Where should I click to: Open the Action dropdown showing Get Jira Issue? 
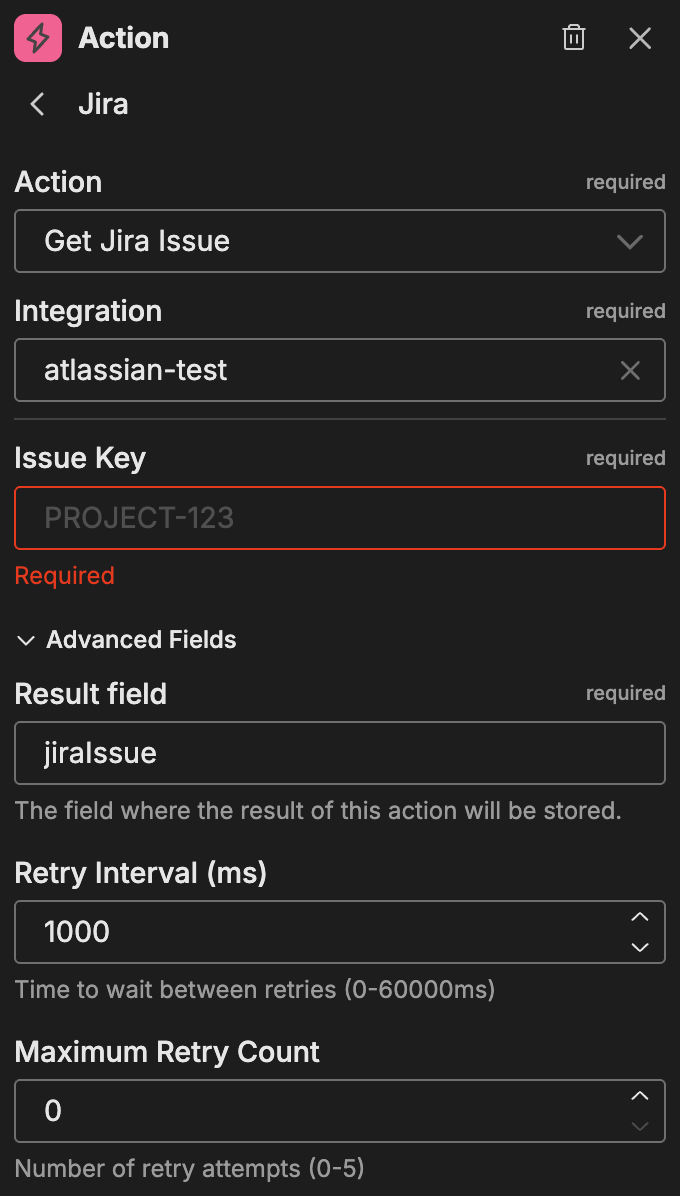click(x=340, y=241)
